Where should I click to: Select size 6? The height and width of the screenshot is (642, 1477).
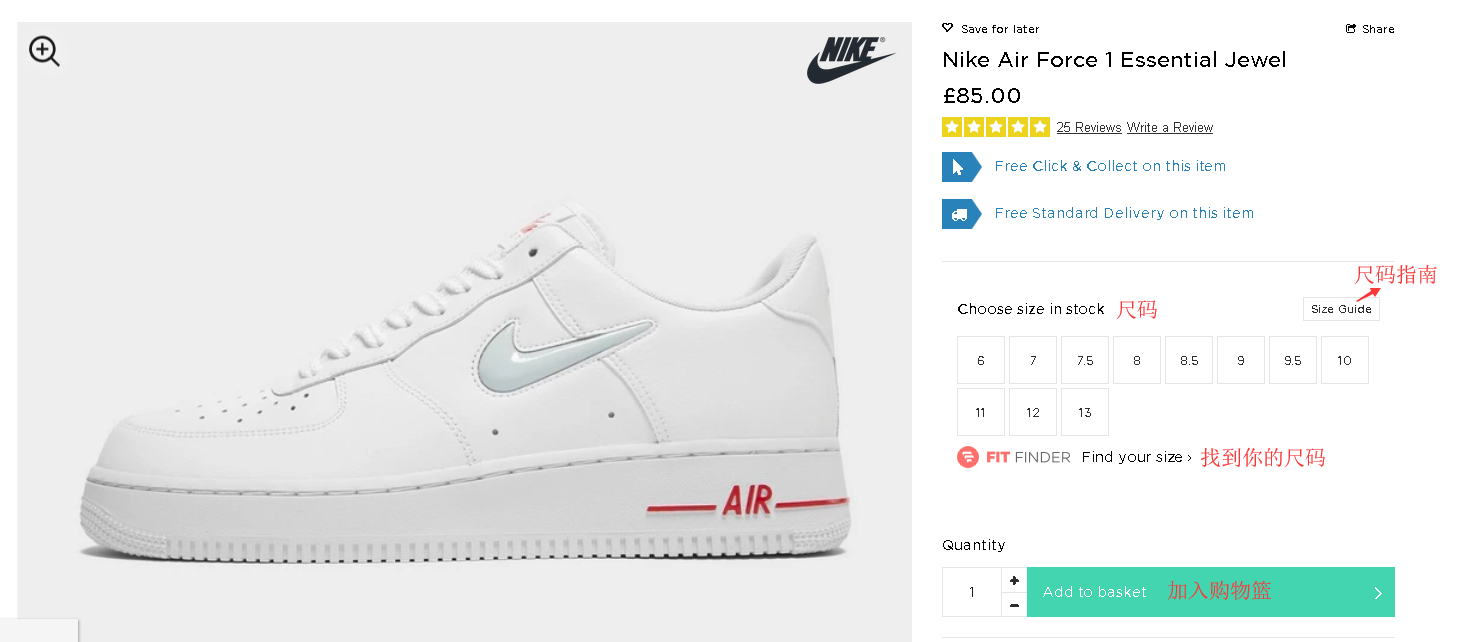[981, 360]
